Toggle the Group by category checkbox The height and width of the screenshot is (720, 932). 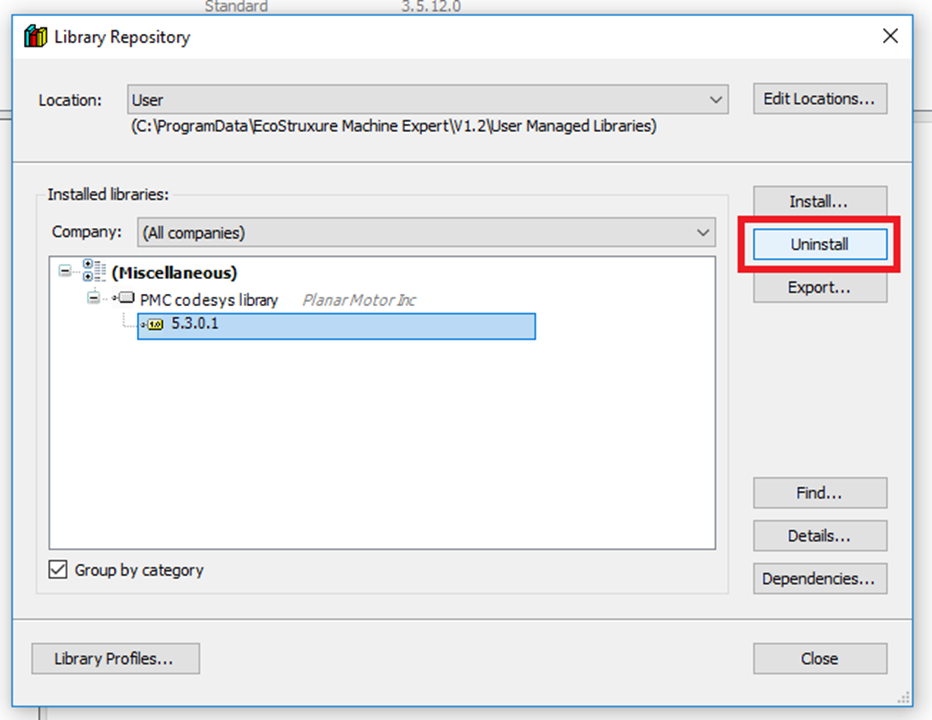point(58,570)
